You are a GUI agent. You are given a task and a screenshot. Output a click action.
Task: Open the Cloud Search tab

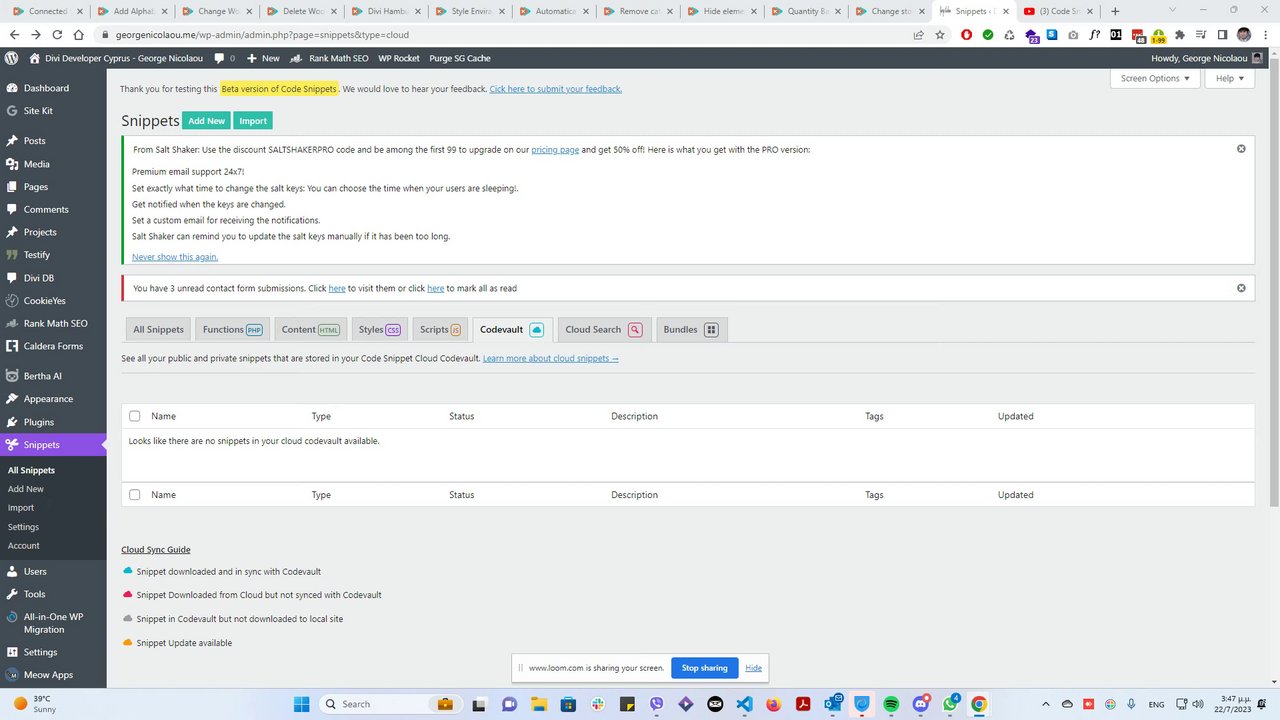[x=604, y=329]
